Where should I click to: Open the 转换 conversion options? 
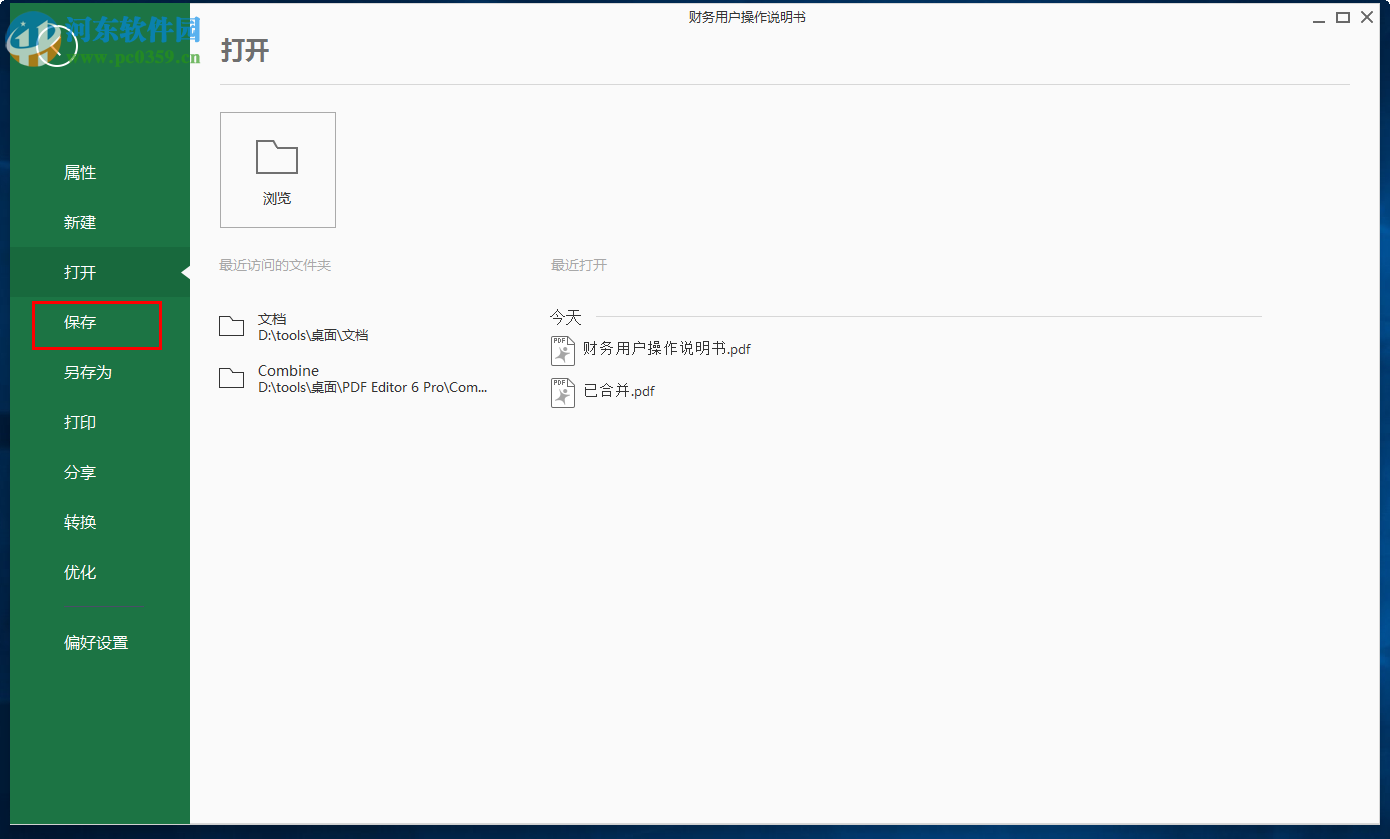(x=80, y=522)
